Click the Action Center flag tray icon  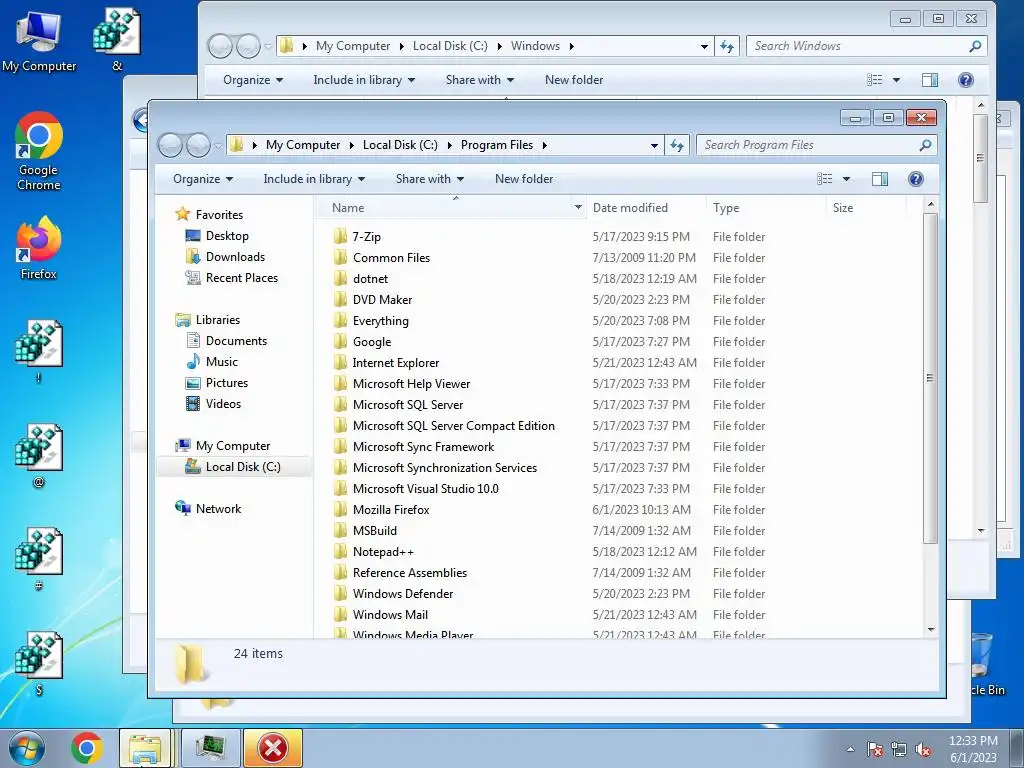pos(875,750)
